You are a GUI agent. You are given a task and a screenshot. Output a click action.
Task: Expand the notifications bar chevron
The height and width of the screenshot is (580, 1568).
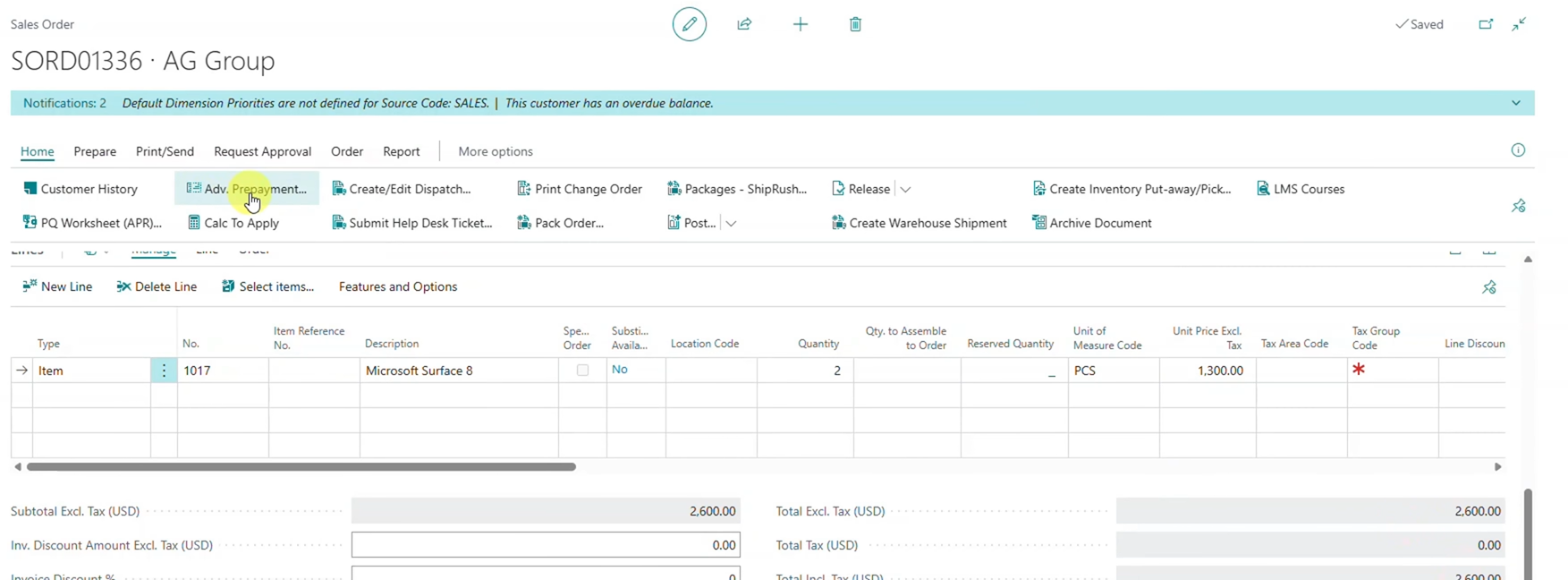(1516, 103)
